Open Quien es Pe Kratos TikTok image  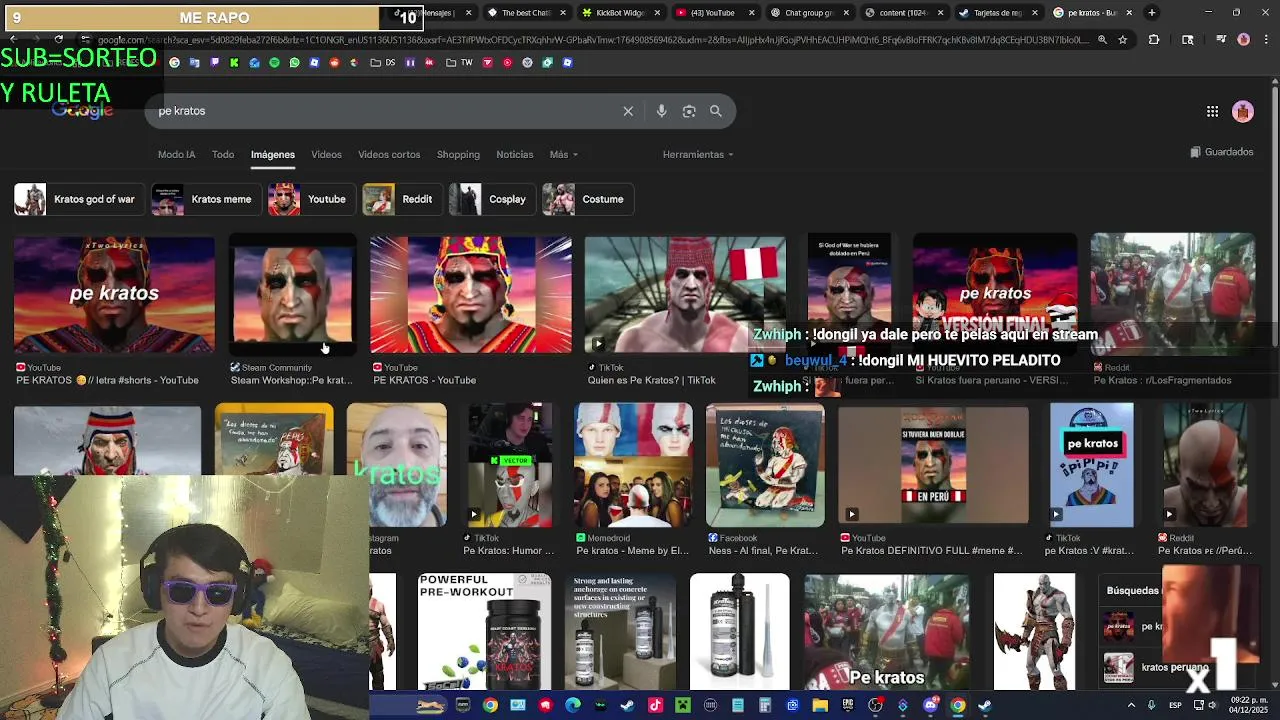685,294
